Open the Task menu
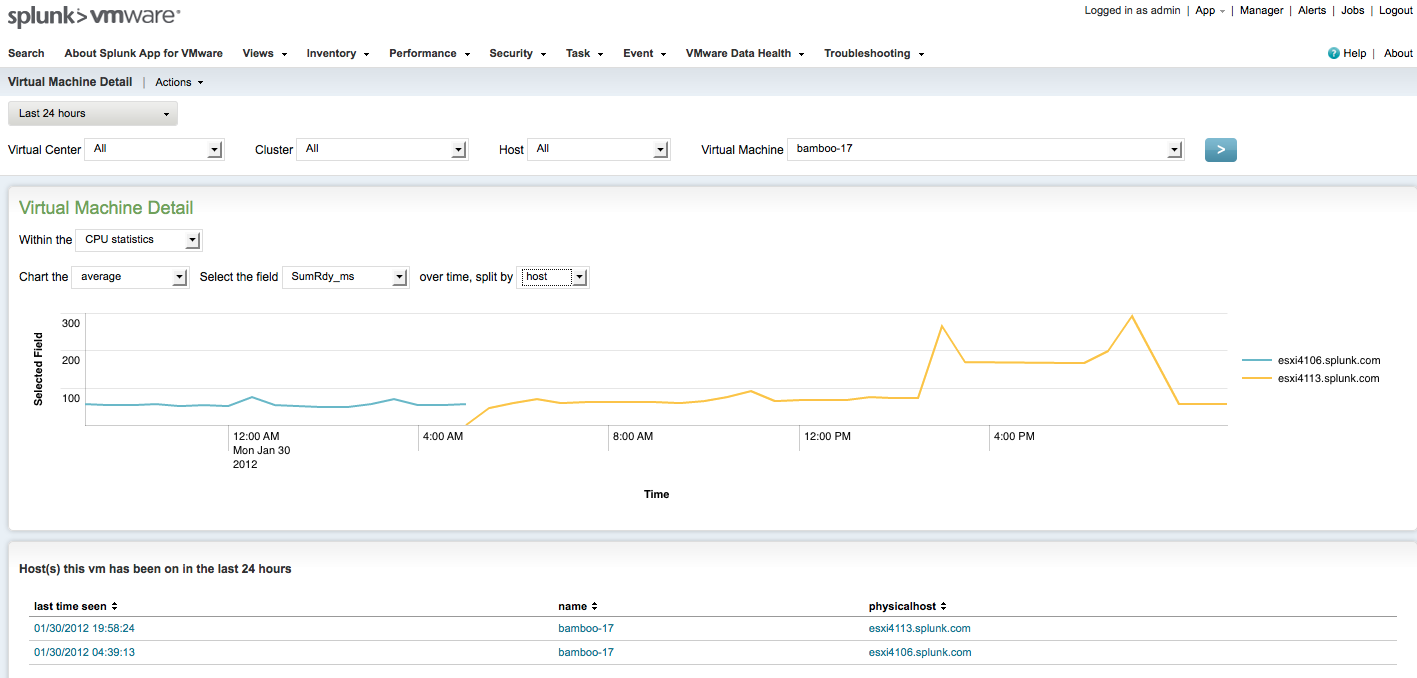The width and height of the screenshot is (1417, 678). [585, 53]
